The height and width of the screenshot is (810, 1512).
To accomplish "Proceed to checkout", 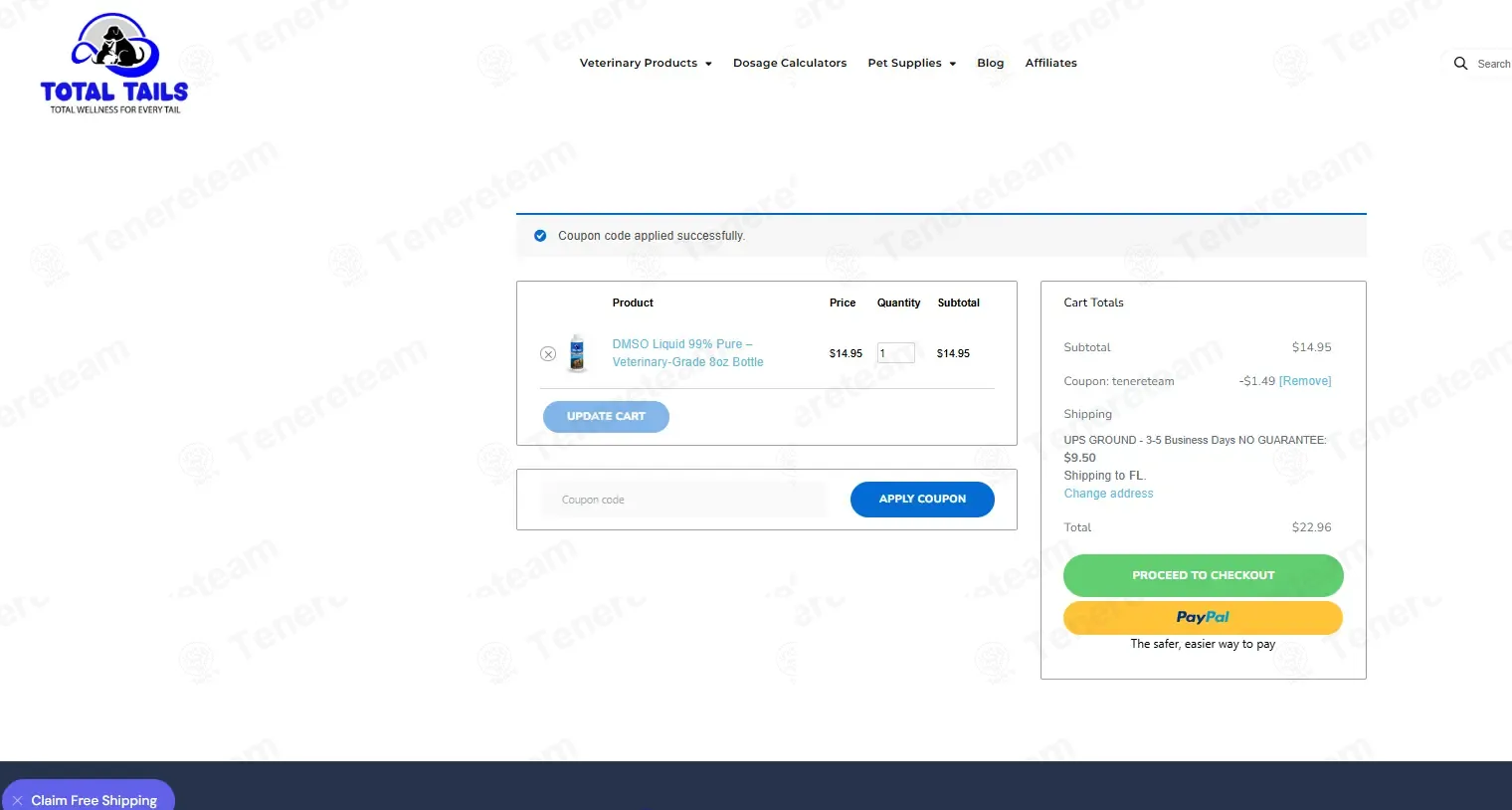I will click(x=1203, y=575).
